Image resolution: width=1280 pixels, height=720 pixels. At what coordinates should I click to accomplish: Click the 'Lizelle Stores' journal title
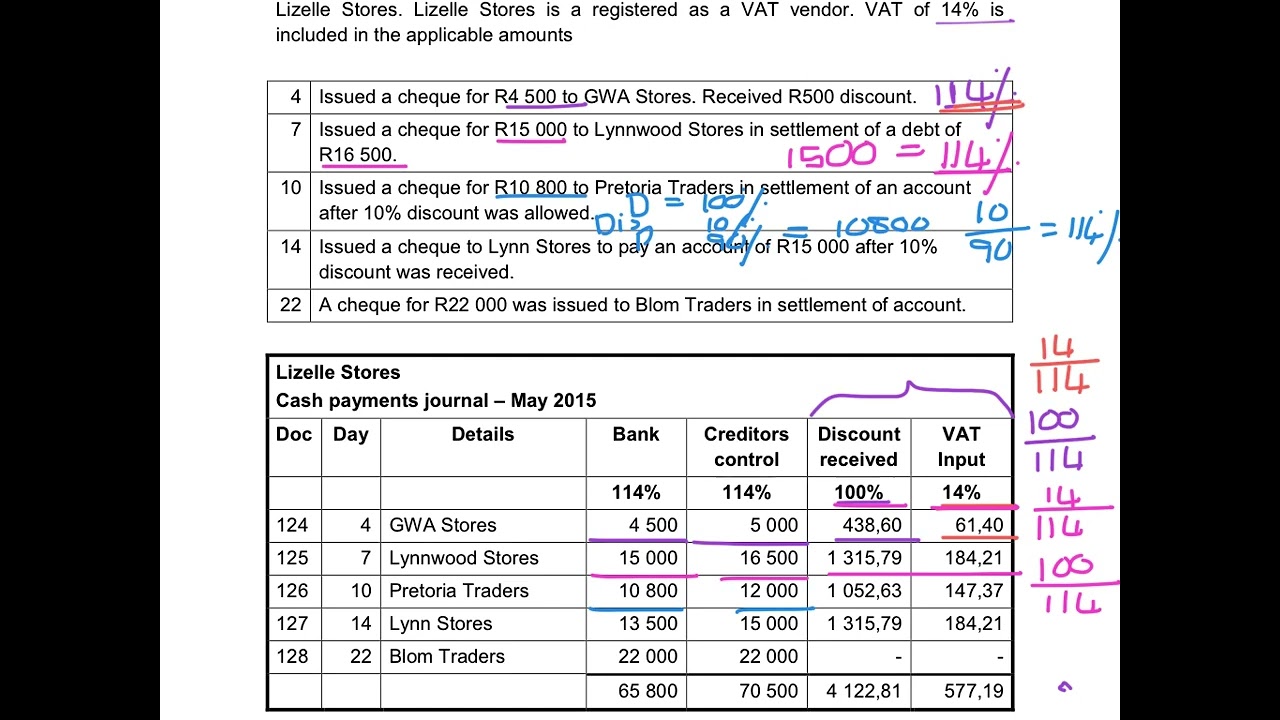(x=338, y=372)
